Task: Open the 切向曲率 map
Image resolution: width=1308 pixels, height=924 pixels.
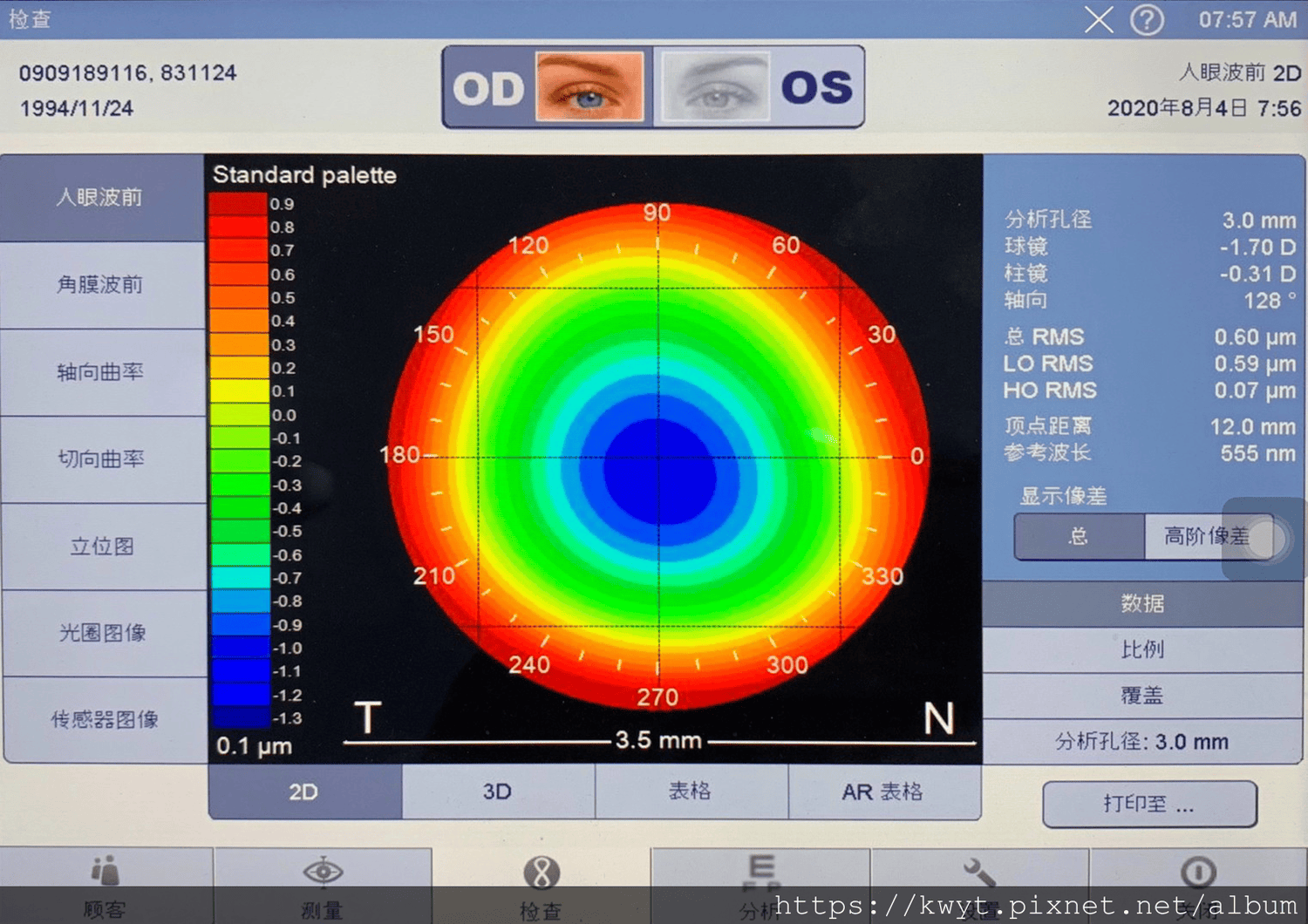Action: coord(102,459)
